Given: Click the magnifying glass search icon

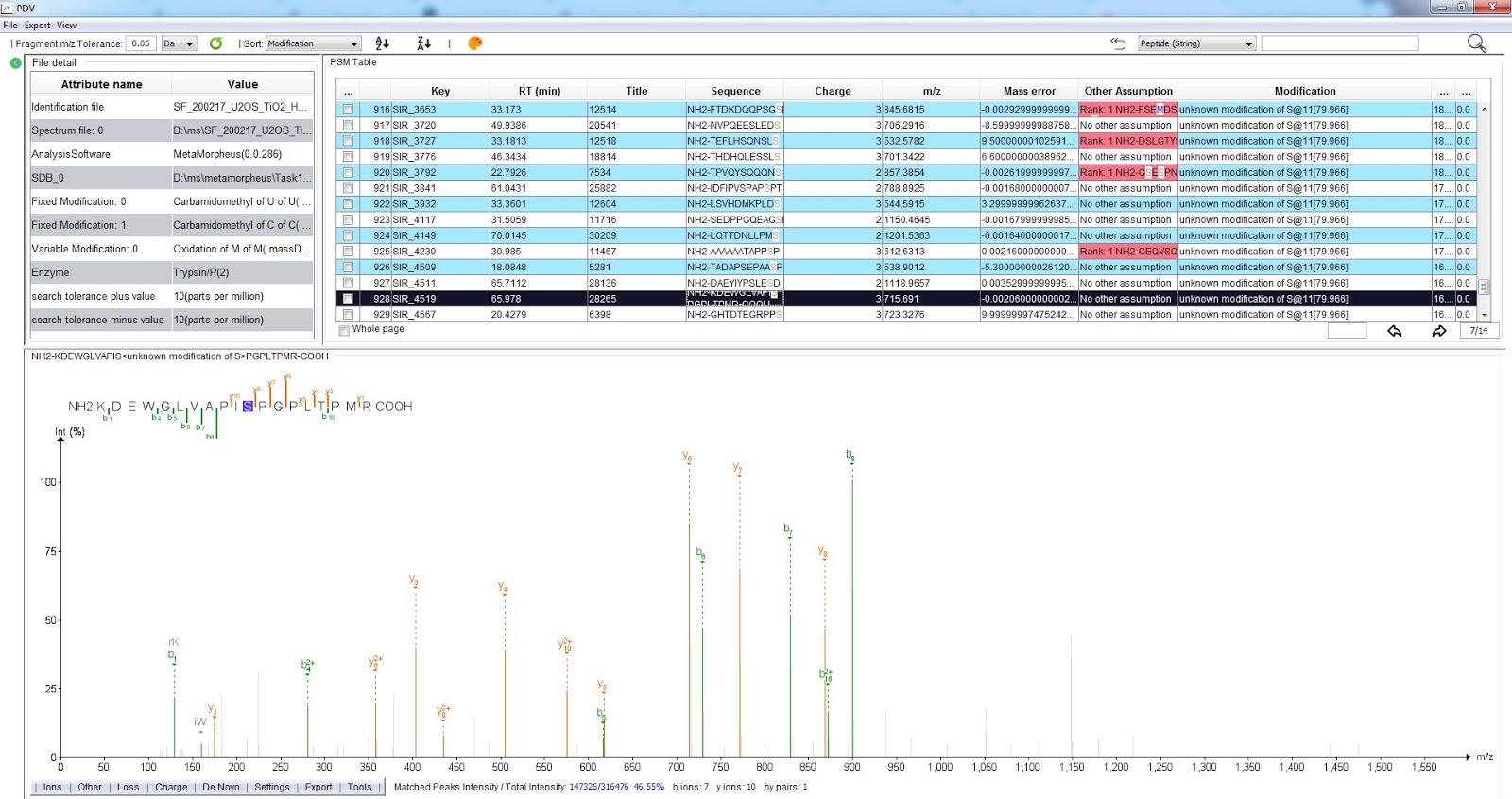Looking at the screenshot, I should tap(1476, 43).
